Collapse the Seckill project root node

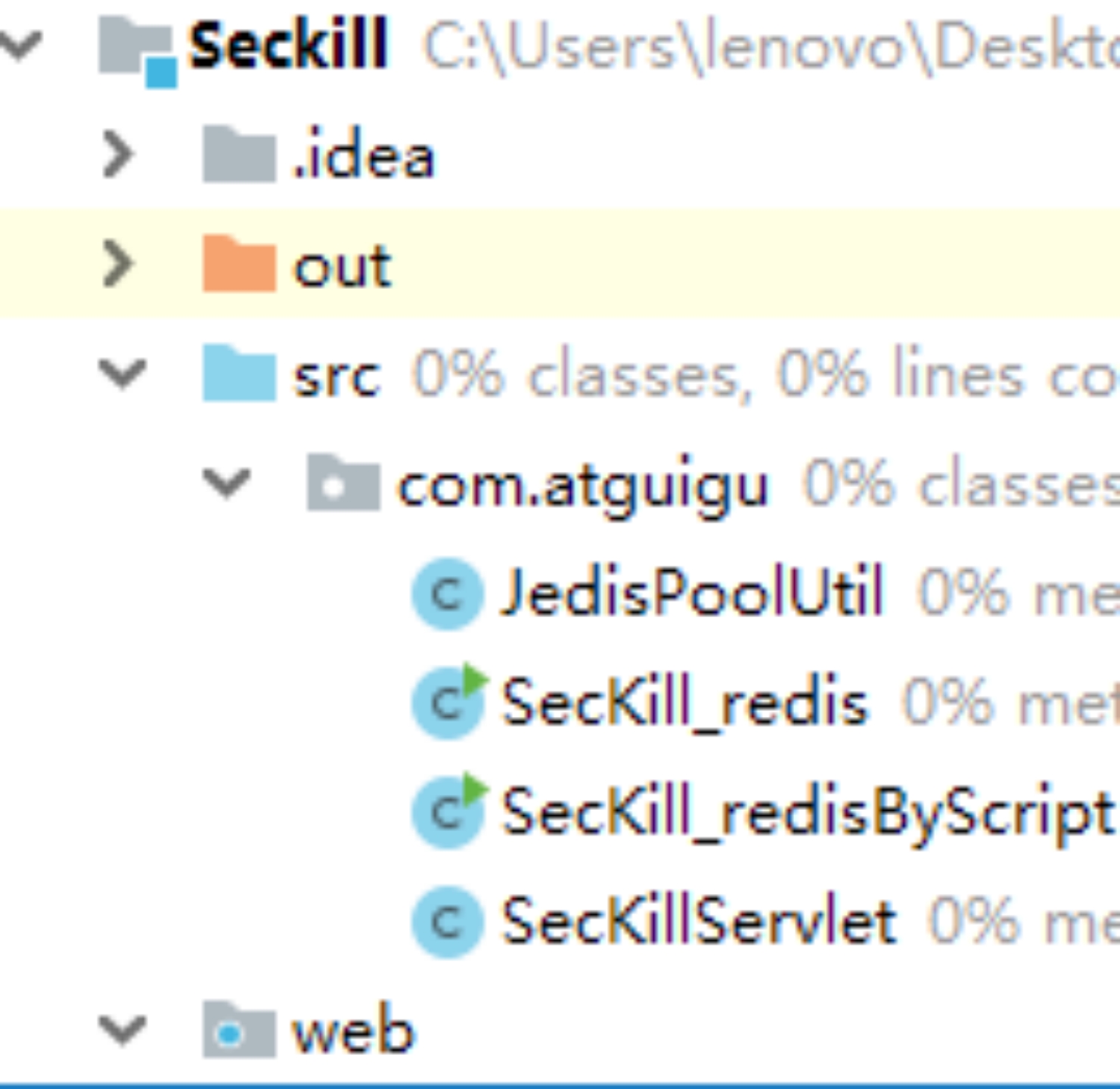pyautogui.click(x=20, y=47)
